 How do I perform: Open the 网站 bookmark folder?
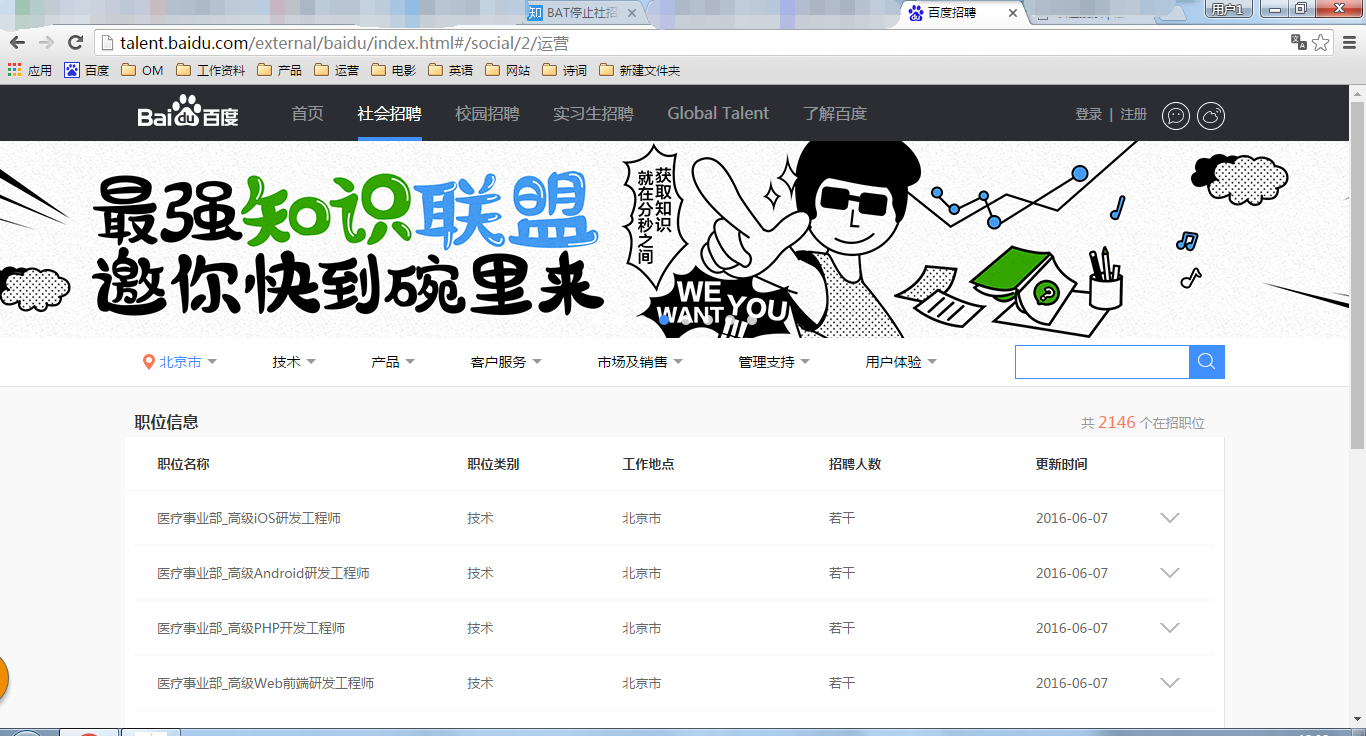[x=507, y=70]
